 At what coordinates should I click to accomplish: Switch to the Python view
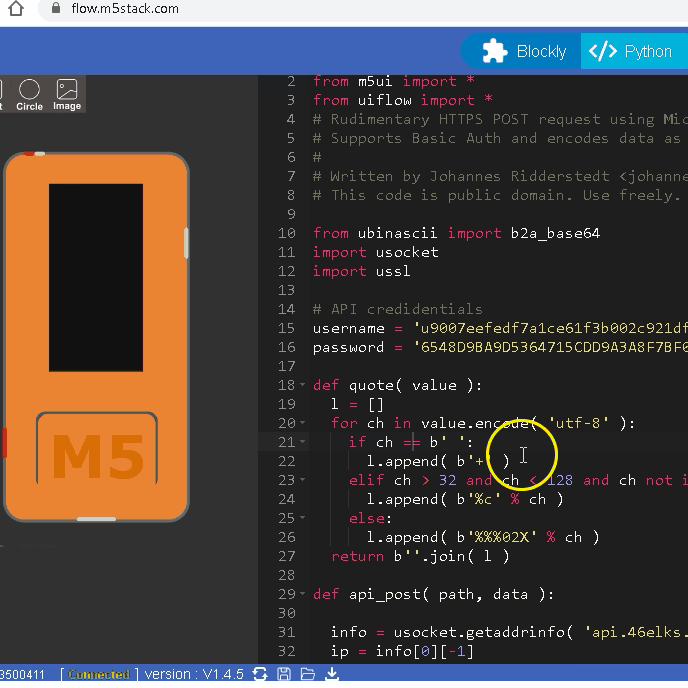pyautogui.click(x=634, y=51)
